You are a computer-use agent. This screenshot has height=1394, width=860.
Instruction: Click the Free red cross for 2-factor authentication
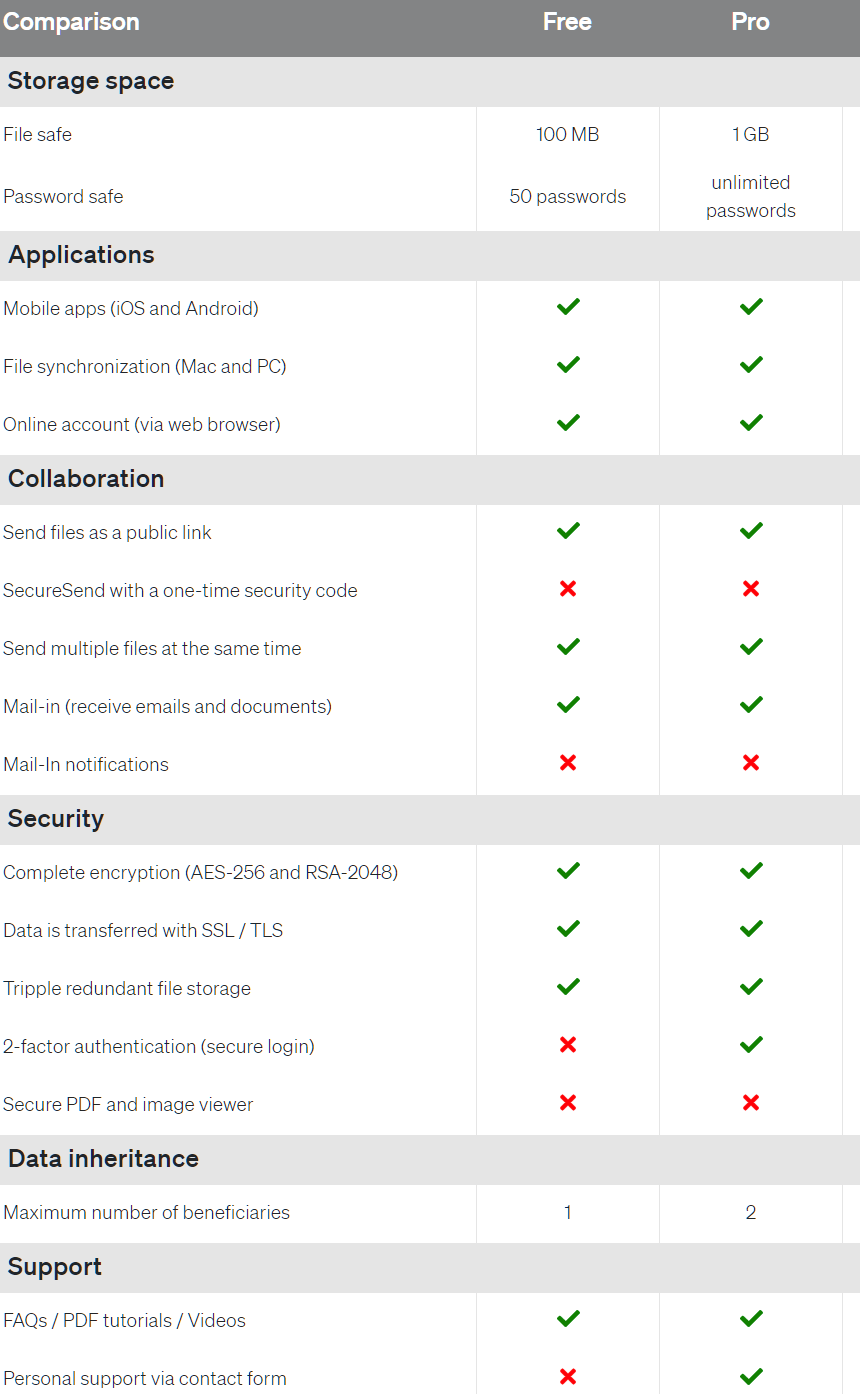pyautogui.click(x=568, y=1045)
